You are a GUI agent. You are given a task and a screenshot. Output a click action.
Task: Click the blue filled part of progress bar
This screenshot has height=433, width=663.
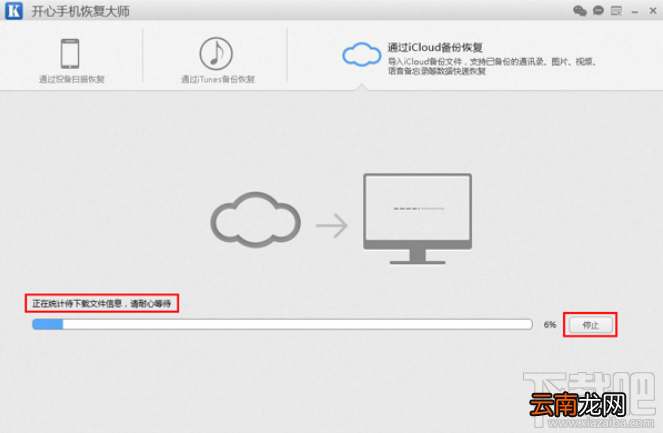[48, 324]
